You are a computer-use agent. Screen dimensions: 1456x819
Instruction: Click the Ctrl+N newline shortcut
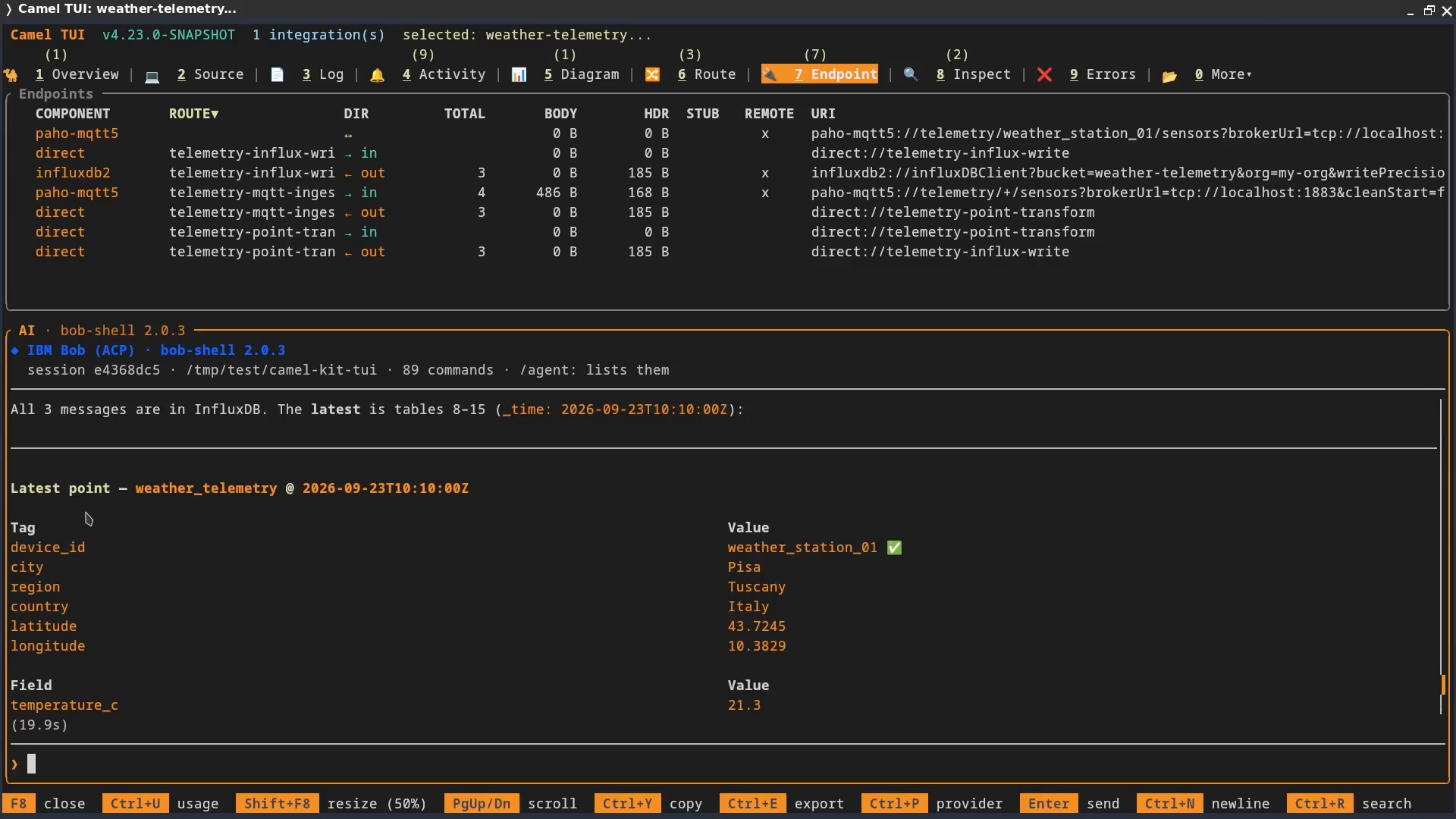(x=1203, y=804)
